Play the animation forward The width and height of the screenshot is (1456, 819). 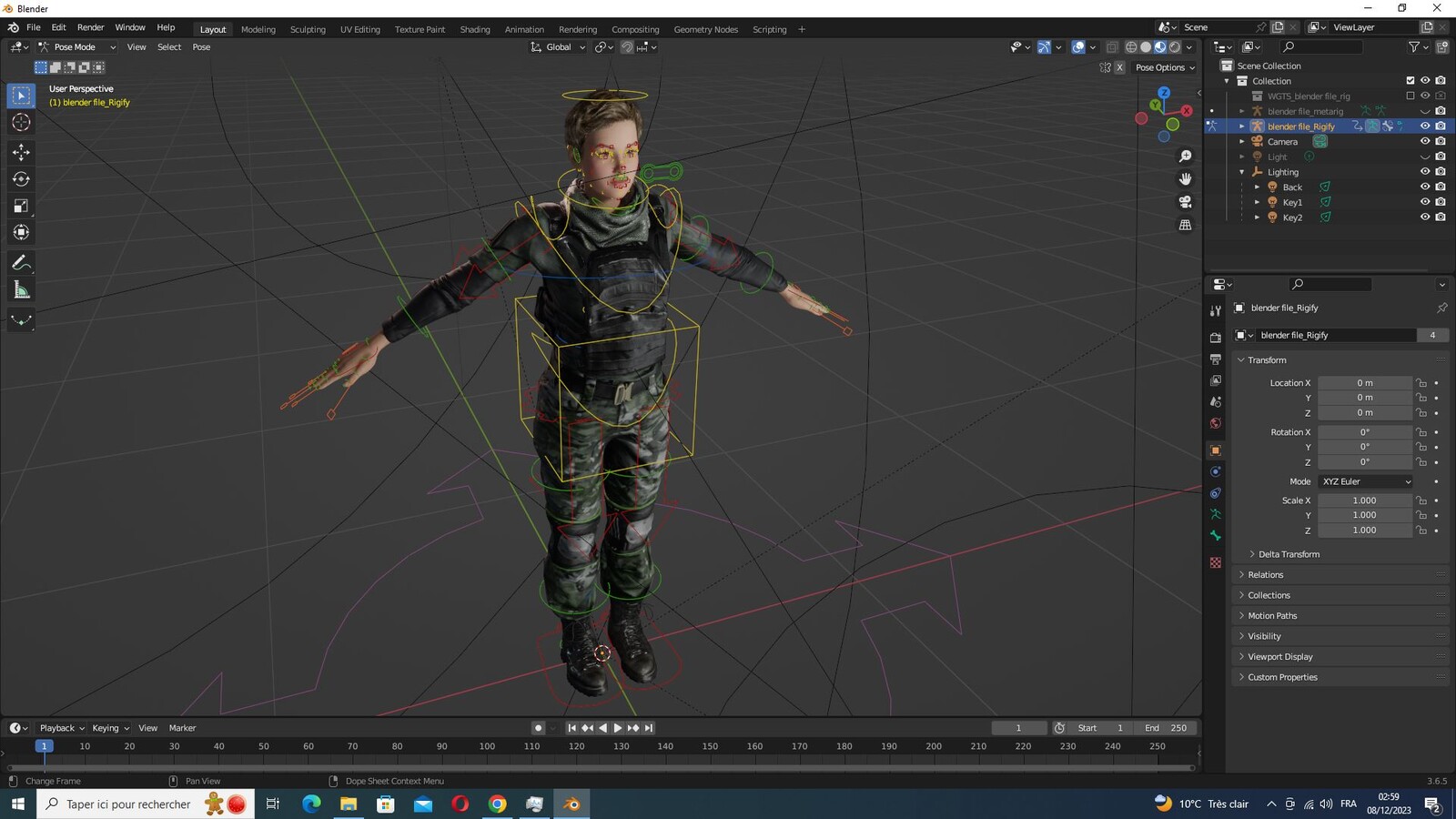[618, 728]
